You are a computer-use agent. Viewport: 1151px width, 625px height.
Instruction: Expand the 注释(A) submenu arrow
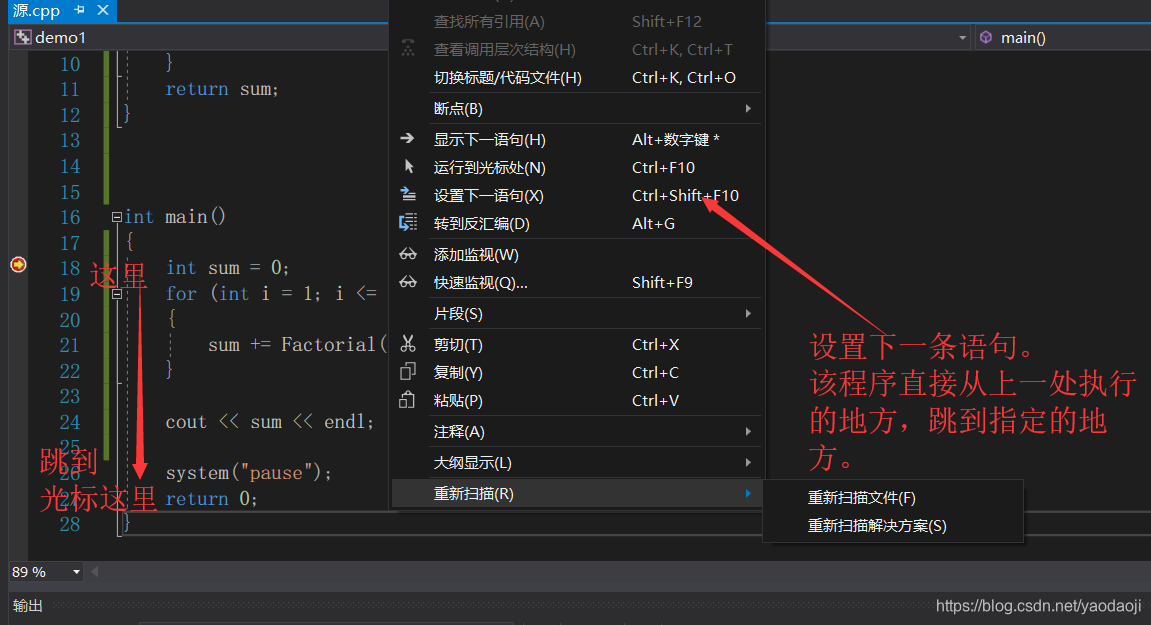coord(748,432)
